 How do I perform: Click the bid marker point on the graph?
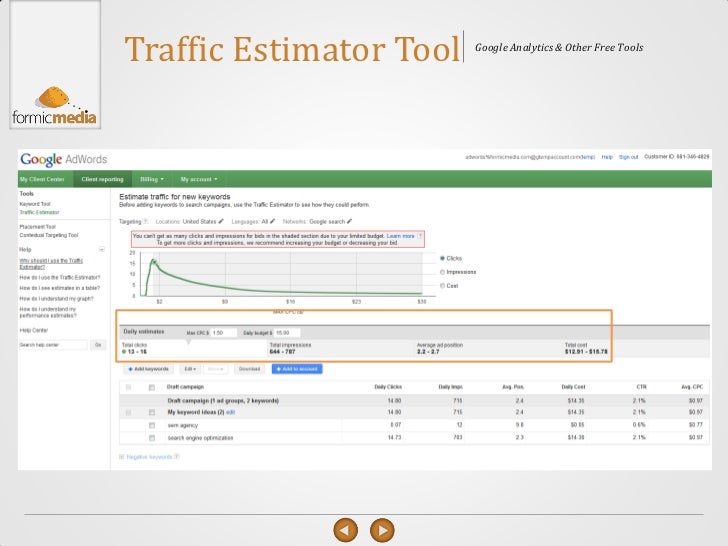click(x=154, y=262)
